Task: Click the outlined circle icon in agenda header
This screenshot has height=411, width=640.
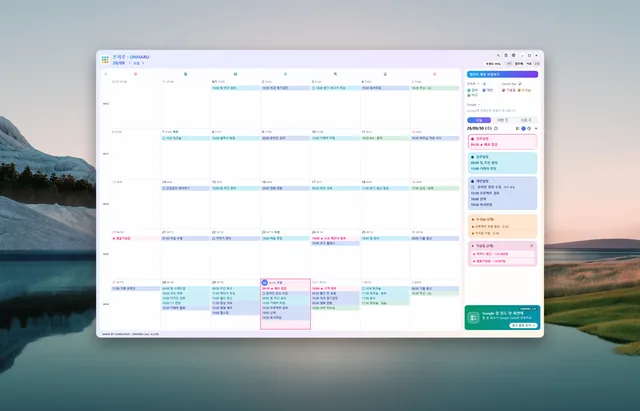Action: coord(529,128)
